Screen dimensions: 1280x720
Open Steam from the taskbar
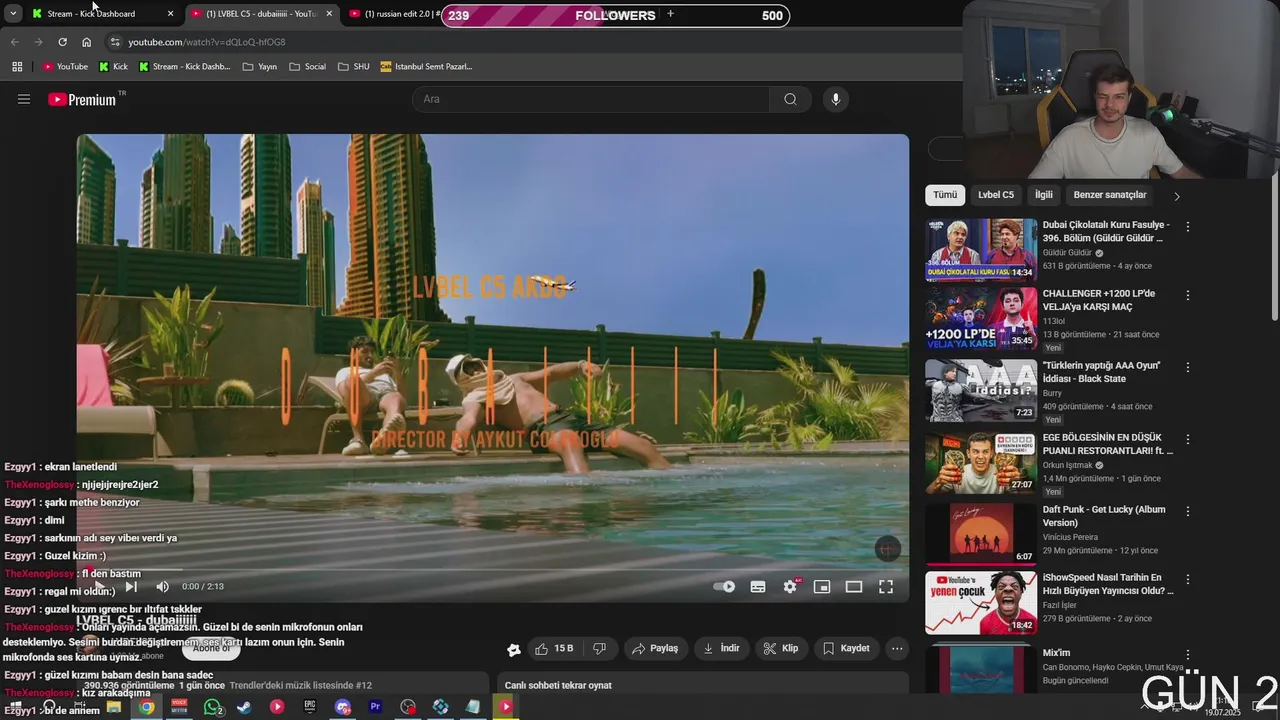[x=244, y=707]
